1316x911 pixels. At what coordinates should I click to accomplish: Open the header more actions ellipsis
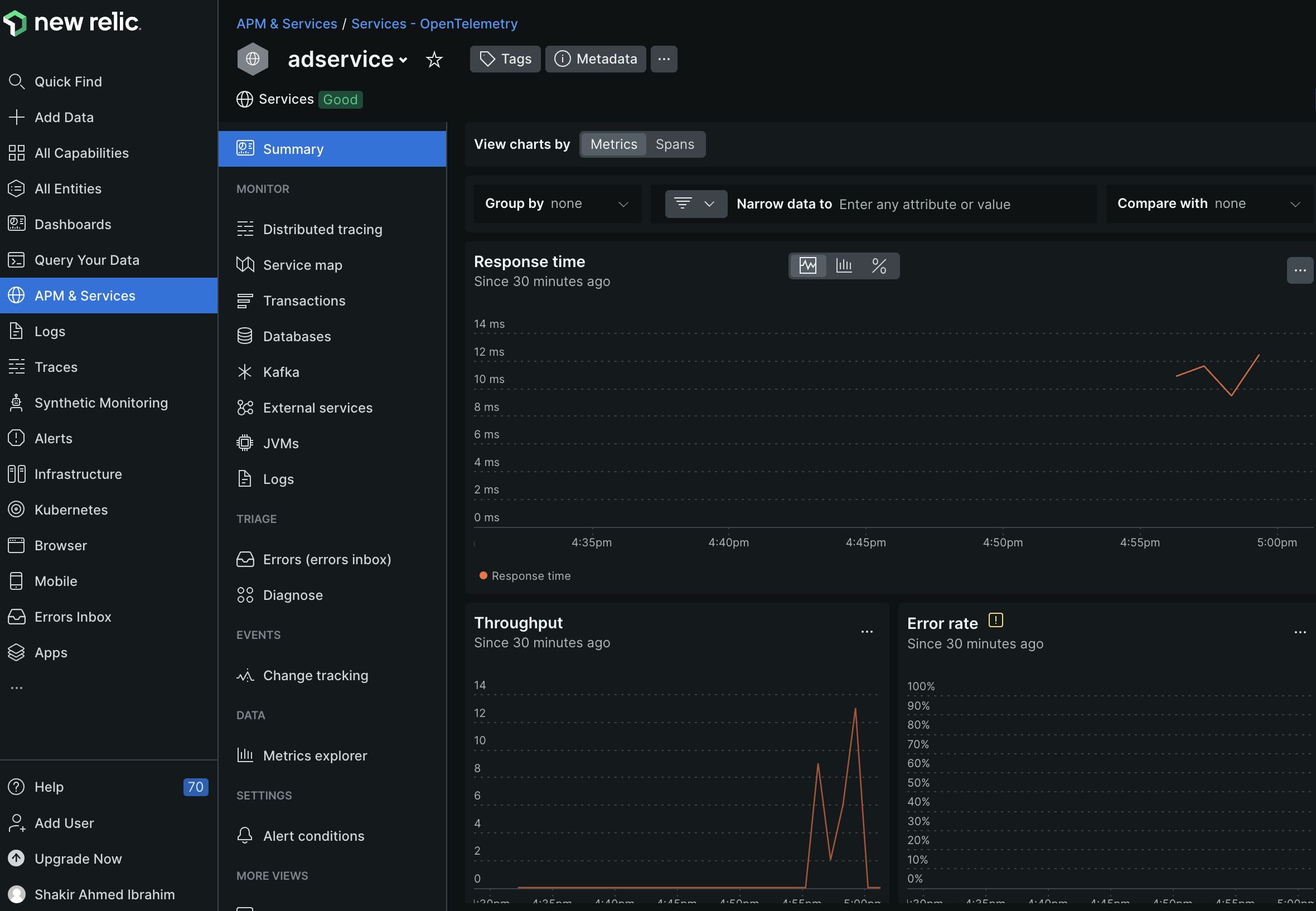point(664,59)
